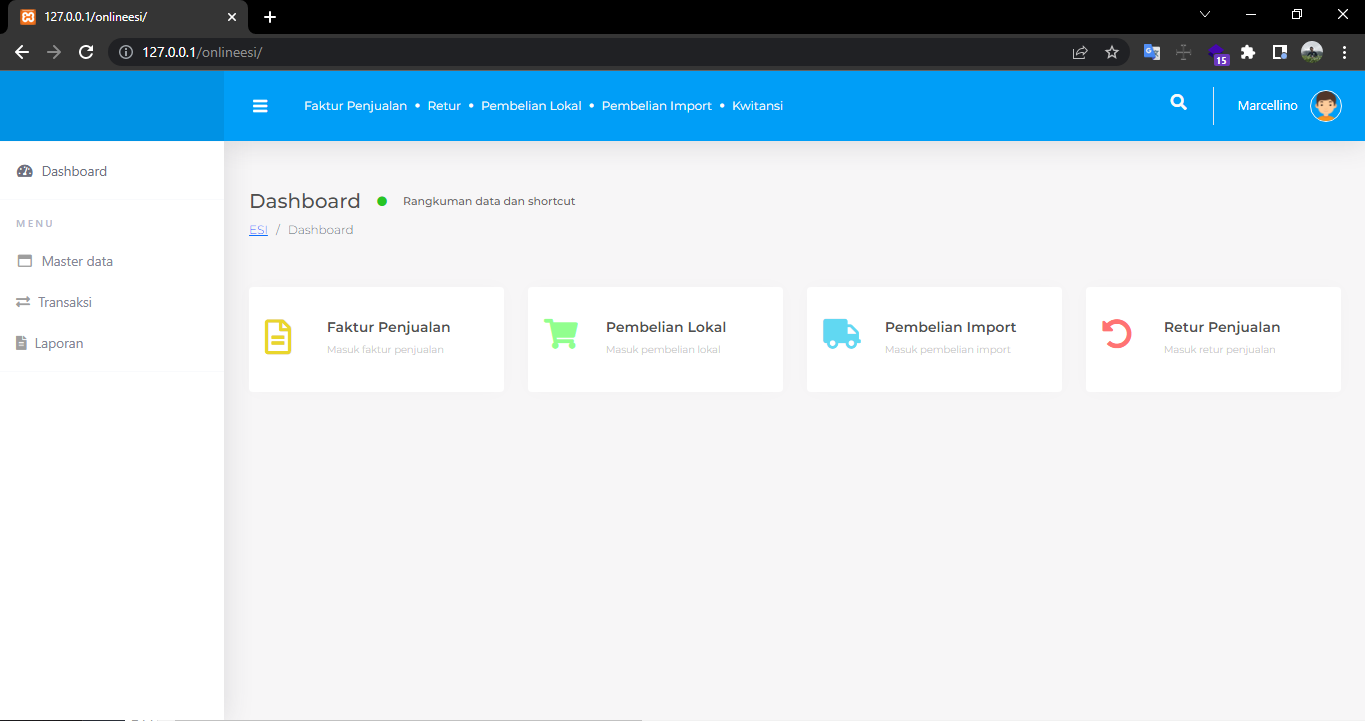Click the Dashboard gauge icon in sidebar
1365x721 pixels.
25,172
